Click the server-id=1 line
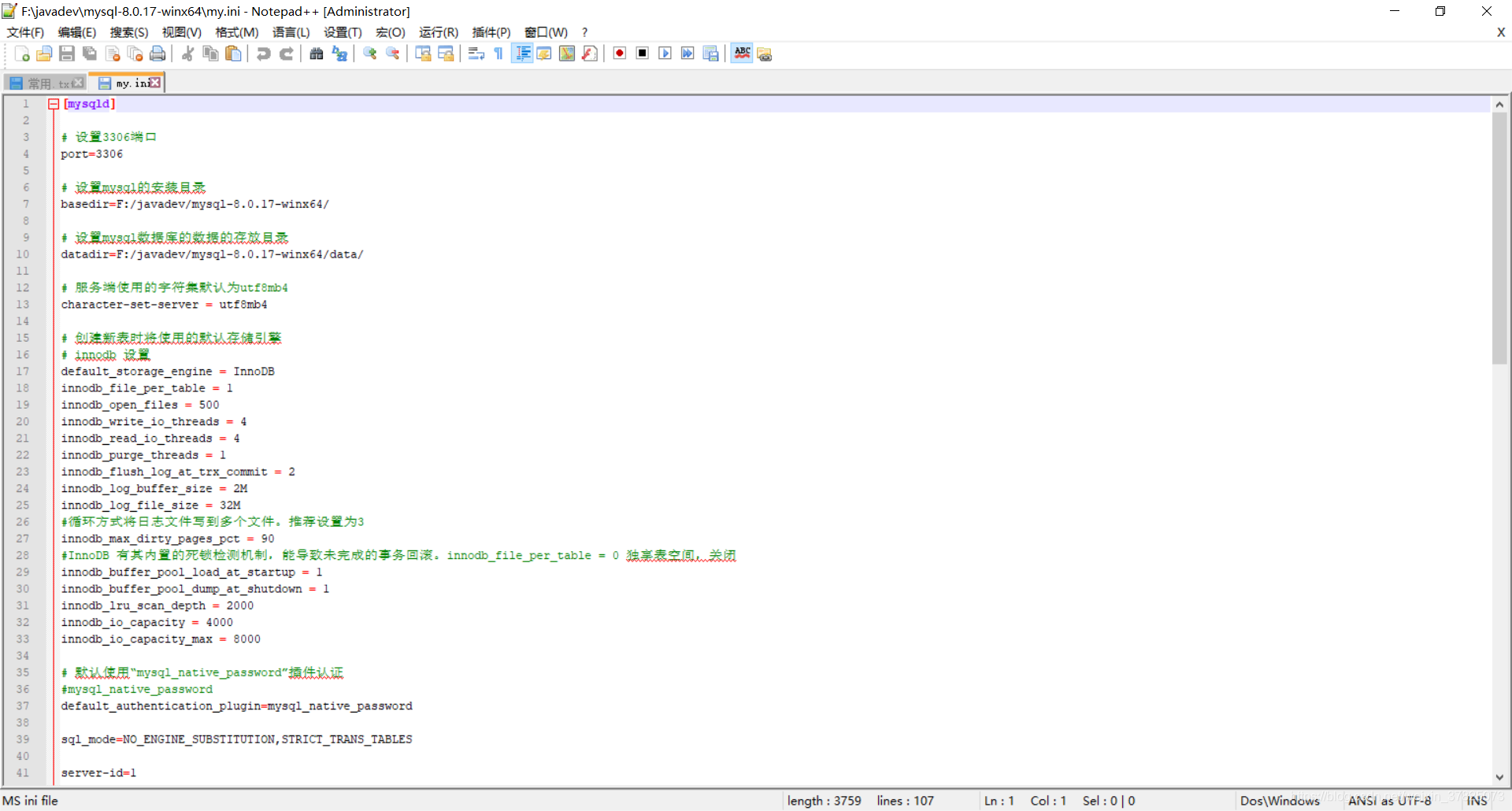Image resolution: width=1512 pixels, height=811 pixels. (98, 773)
